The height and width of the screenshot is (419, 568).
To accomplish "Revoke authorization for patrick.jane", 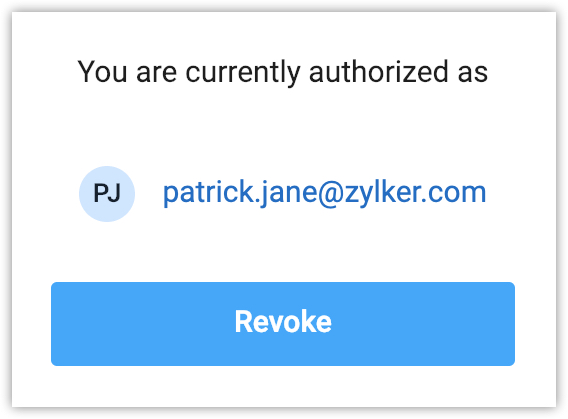I will [x=283, y=324].
